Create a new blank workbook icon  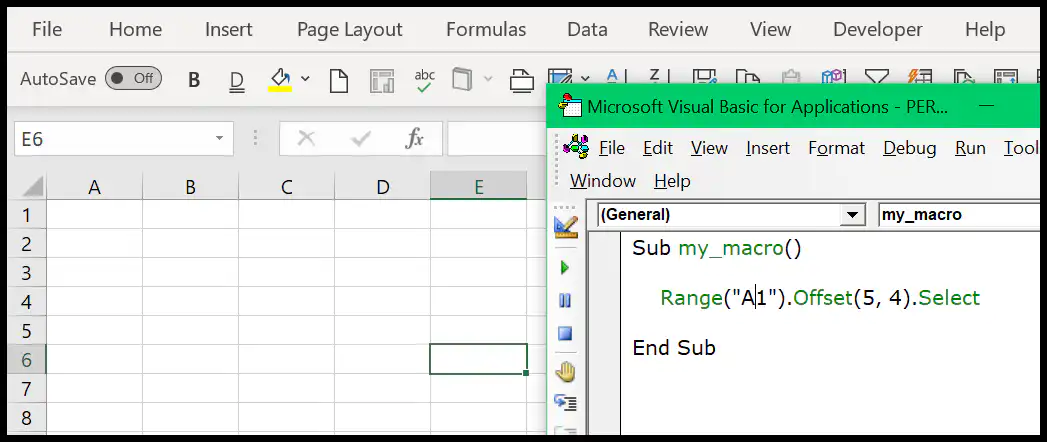pyautogui.click(x=339, y=80)
